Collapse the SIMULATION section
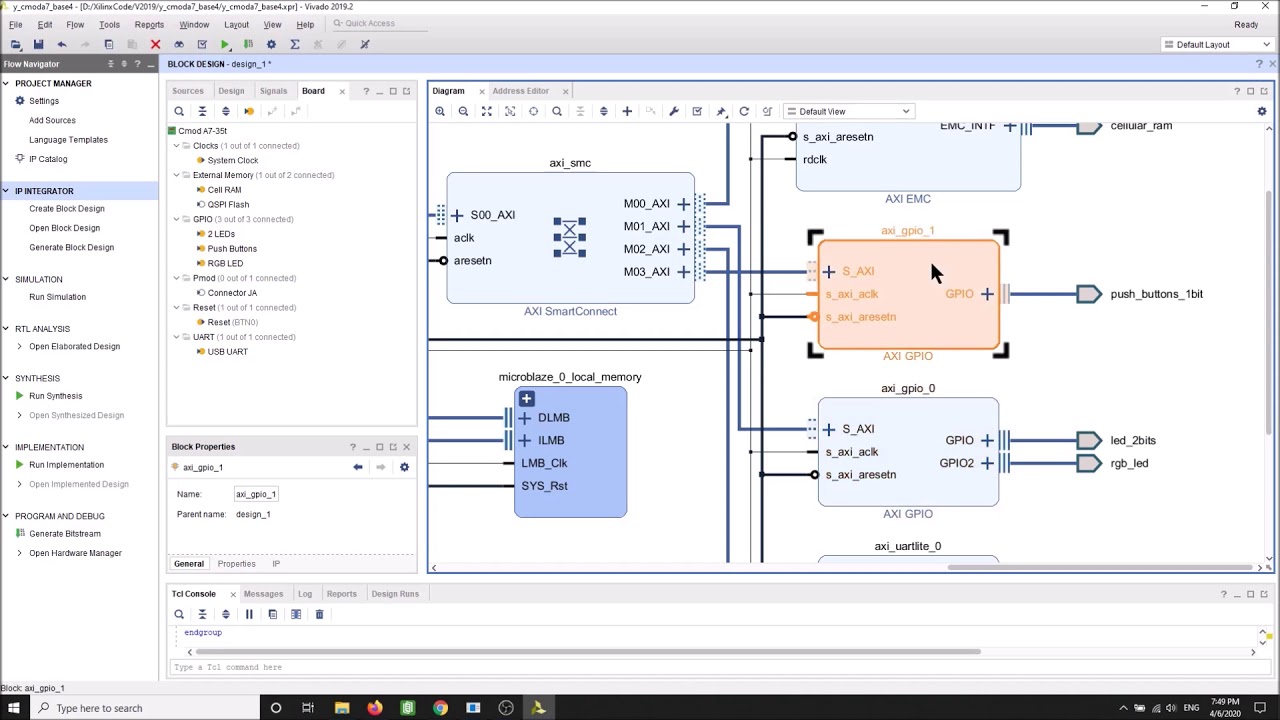The width and height of the screenshot is (1280, 720). [x=7, y=279]
